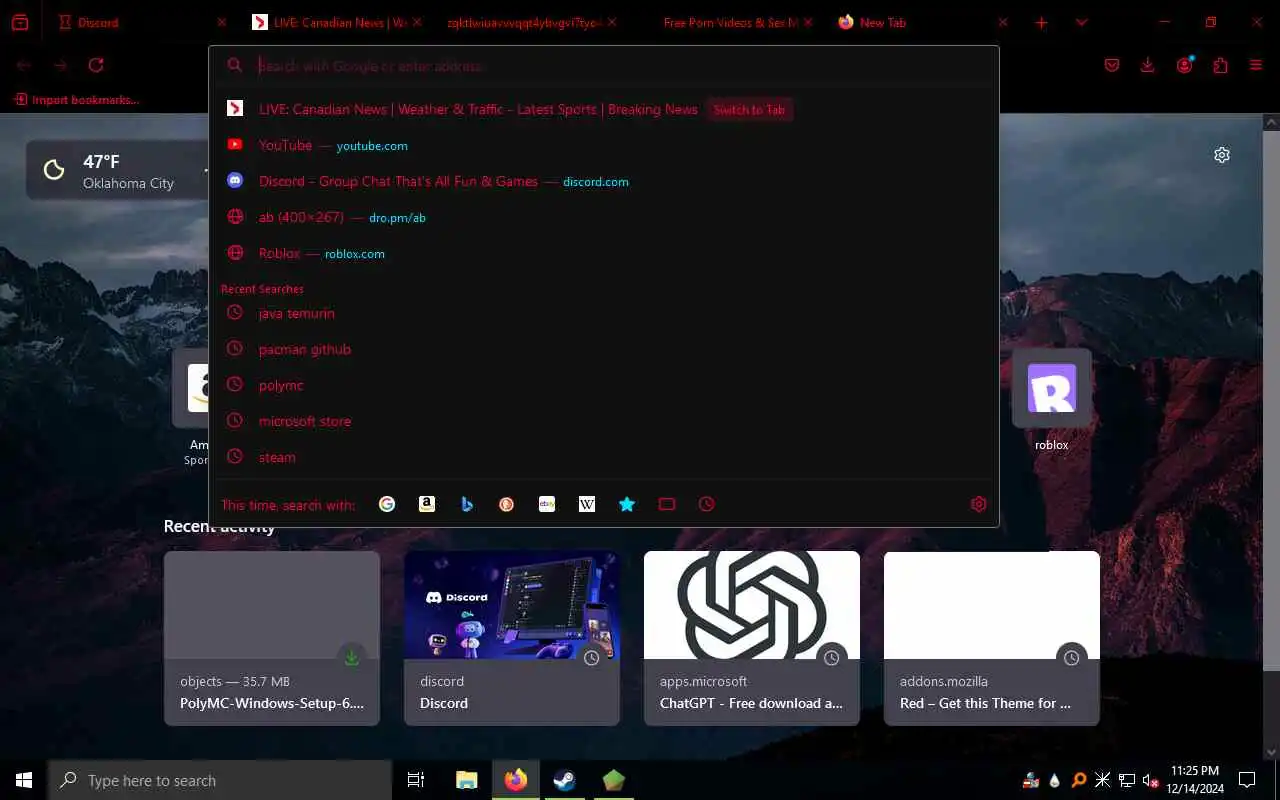Screen dimensions: 1280x800
Task: Open Firefox View button at tab bar start
Action: (x=20, y=22)
